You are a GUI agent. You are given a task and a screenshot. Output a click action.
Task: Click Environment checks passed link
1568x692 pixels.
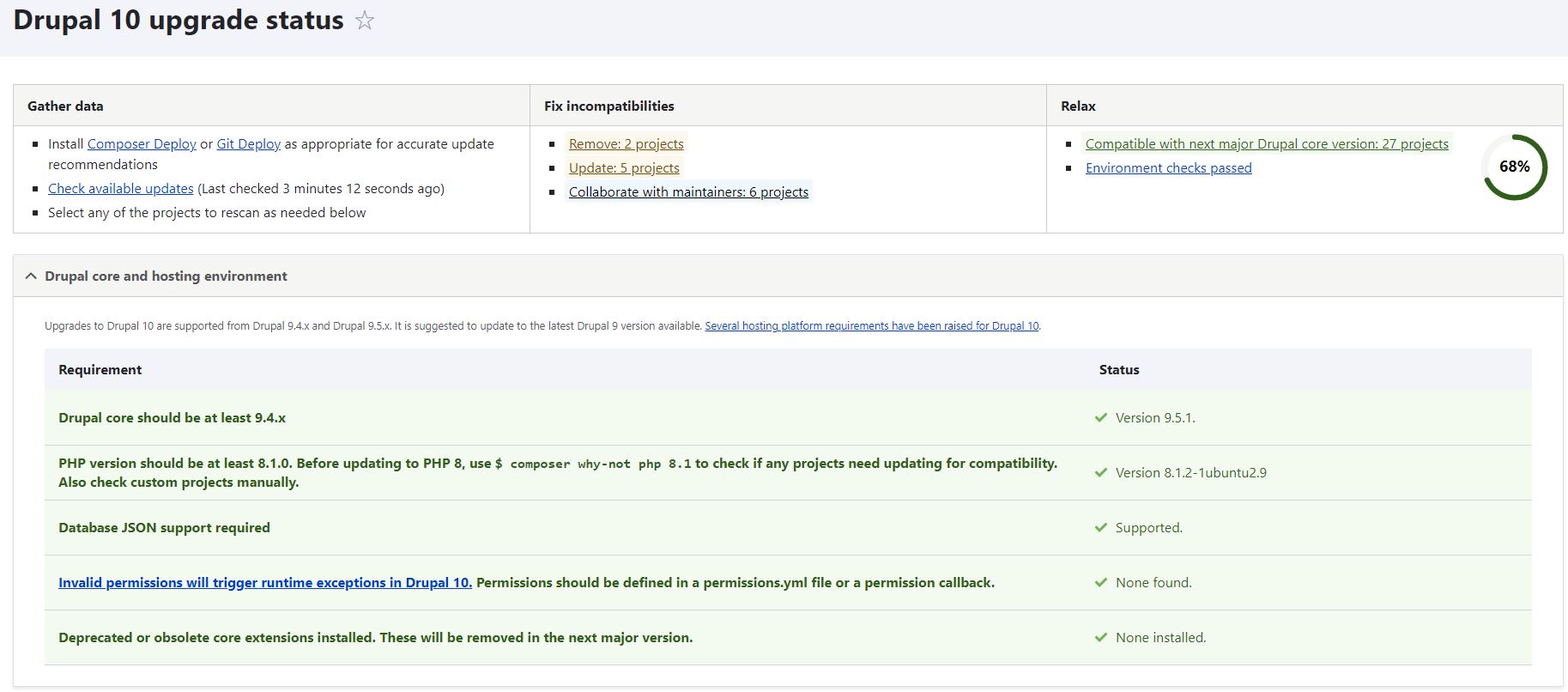pyautogui.click(x=1168, y=167)
